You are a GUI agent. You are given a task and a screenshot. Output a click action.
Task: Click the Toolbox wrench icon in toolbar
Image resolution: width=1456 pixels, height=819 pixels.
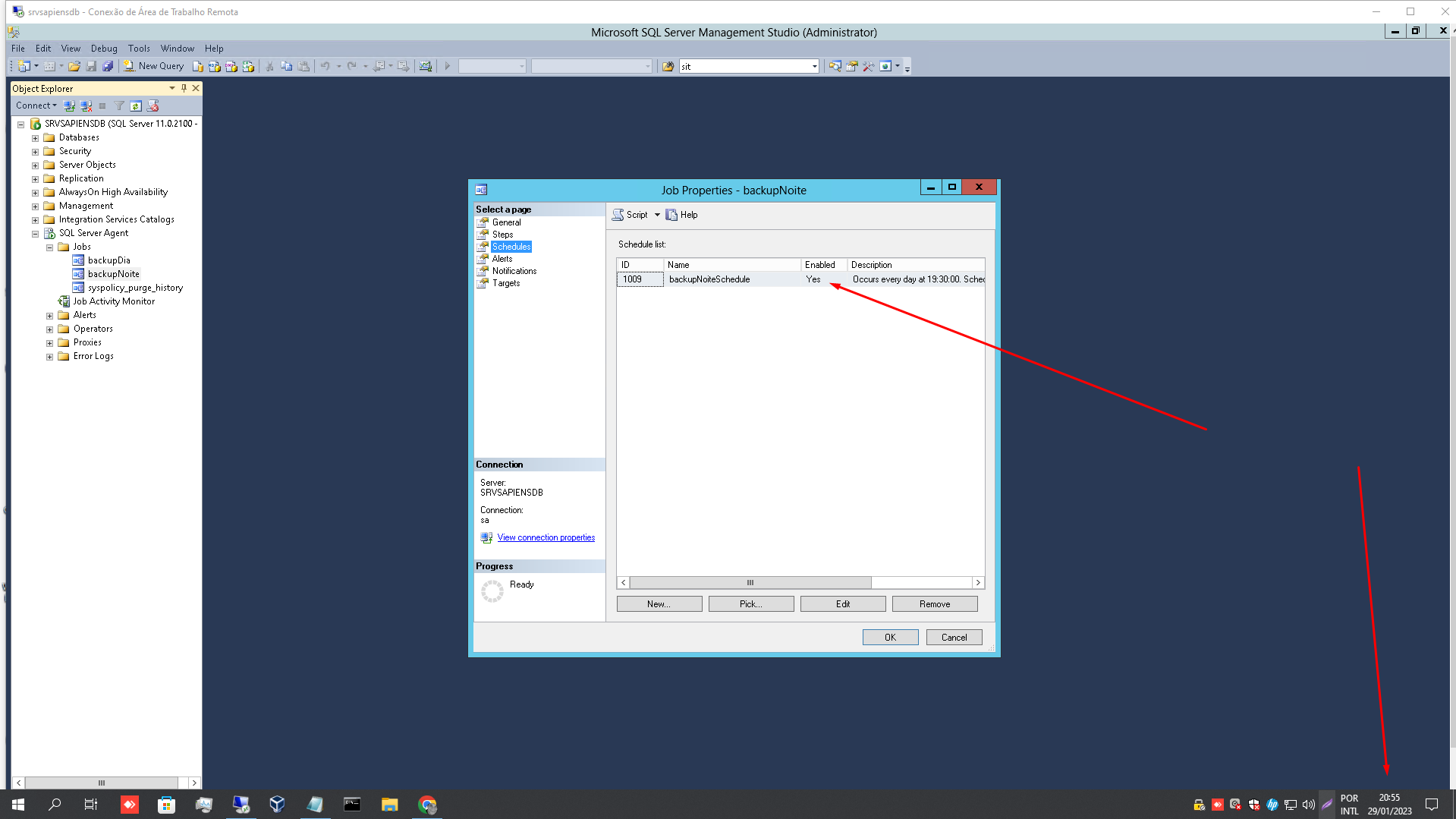coord(868,66)
